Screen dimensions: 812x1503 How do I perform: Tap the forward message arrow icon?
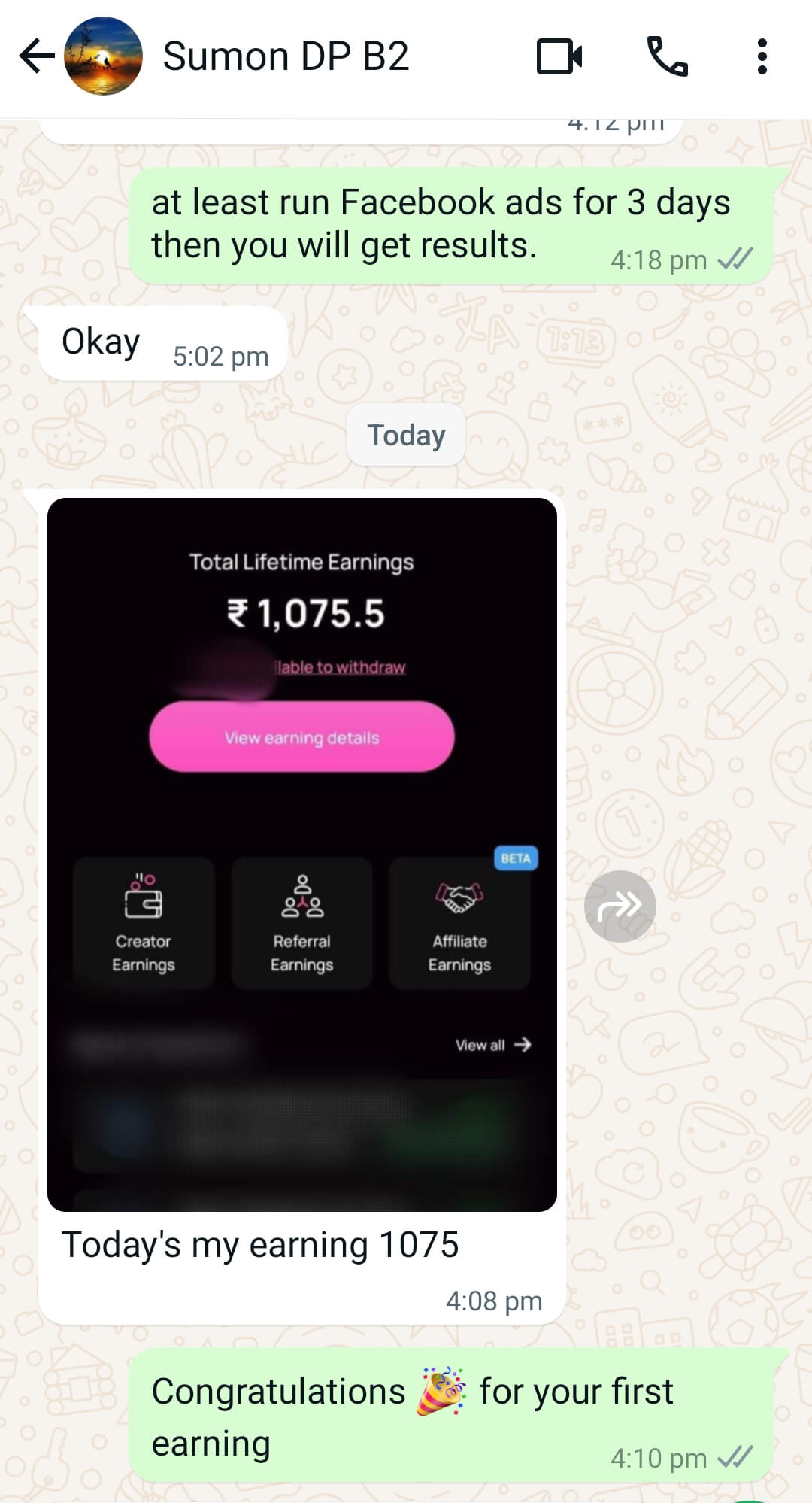(620, 906)
